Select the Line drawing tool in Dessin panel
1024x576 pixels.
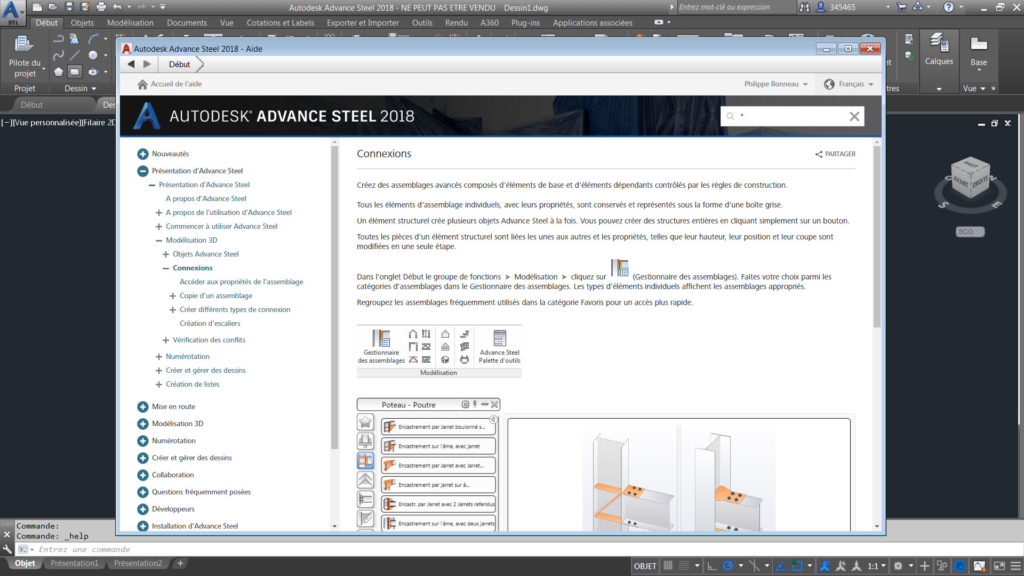(x=75, y=56)
